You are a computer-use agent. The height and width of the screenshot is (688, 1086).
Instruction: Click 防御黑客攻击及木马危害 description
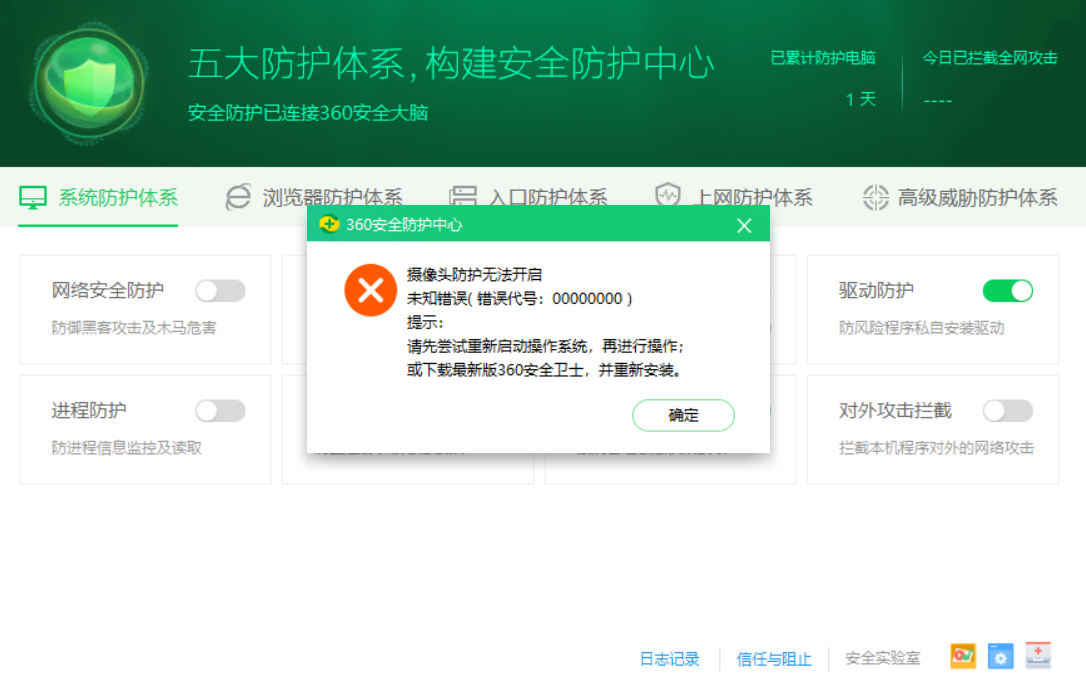(134, 328)
